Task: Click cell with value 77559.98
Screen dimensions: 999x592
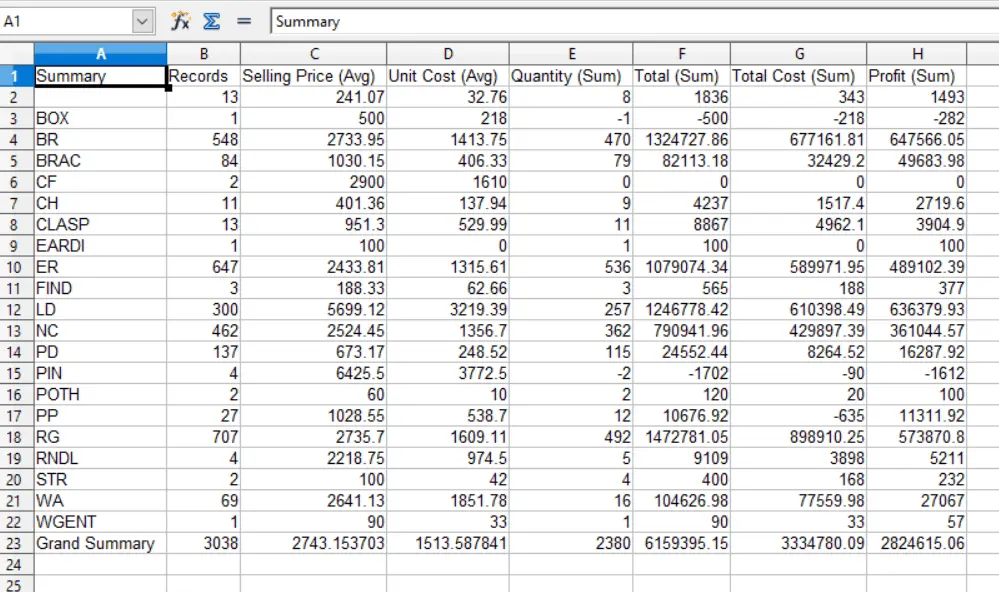Action: 798,501
